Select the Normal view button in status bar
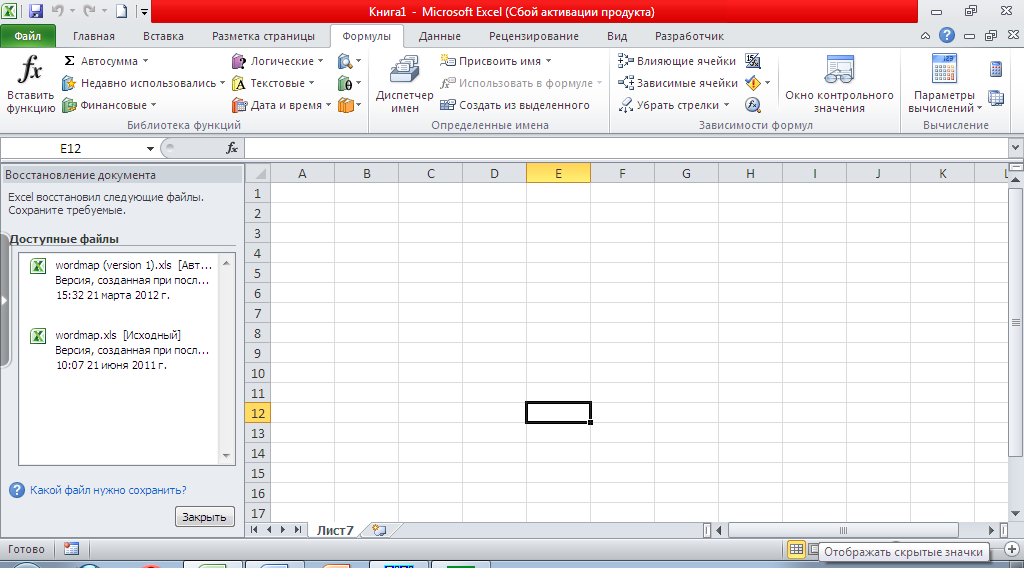The width and height of the screenshot is (1024, 568). tap(796, 549)
